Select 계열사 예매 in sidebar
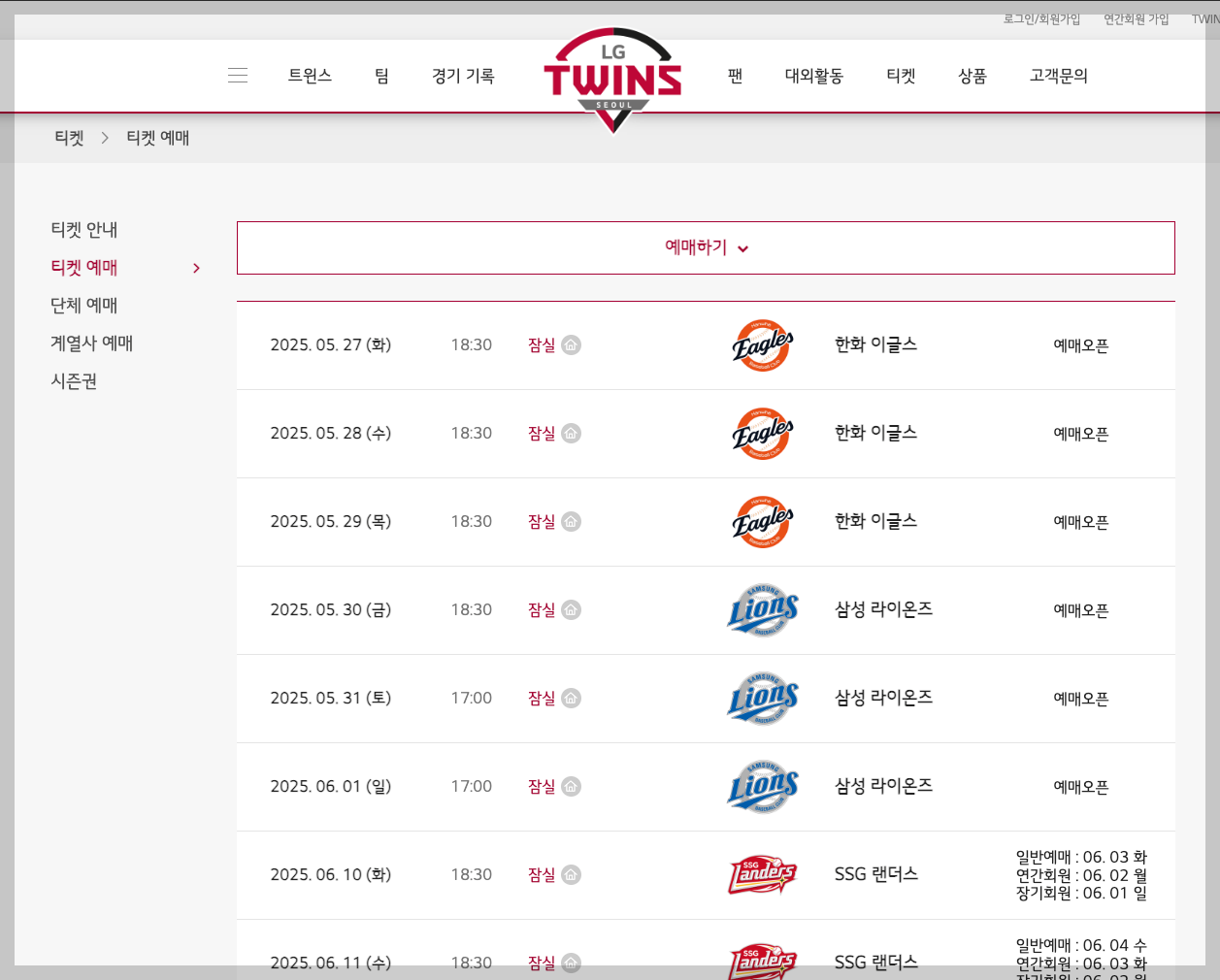The image size is (1220, 980). pyautogui.click(x=92, y=343)
